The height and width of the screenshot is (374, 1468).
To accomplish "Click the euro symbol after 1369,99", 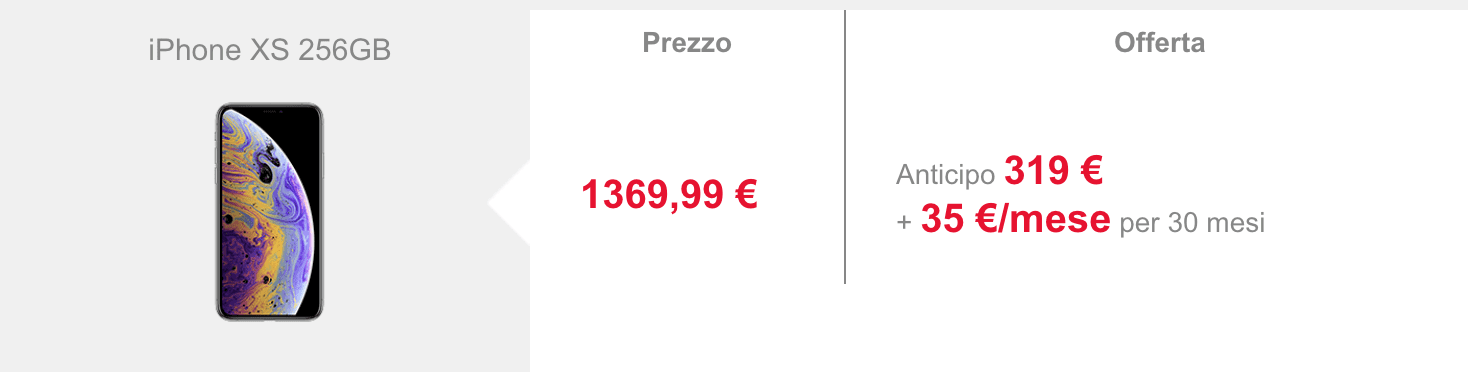I will 745,194.
